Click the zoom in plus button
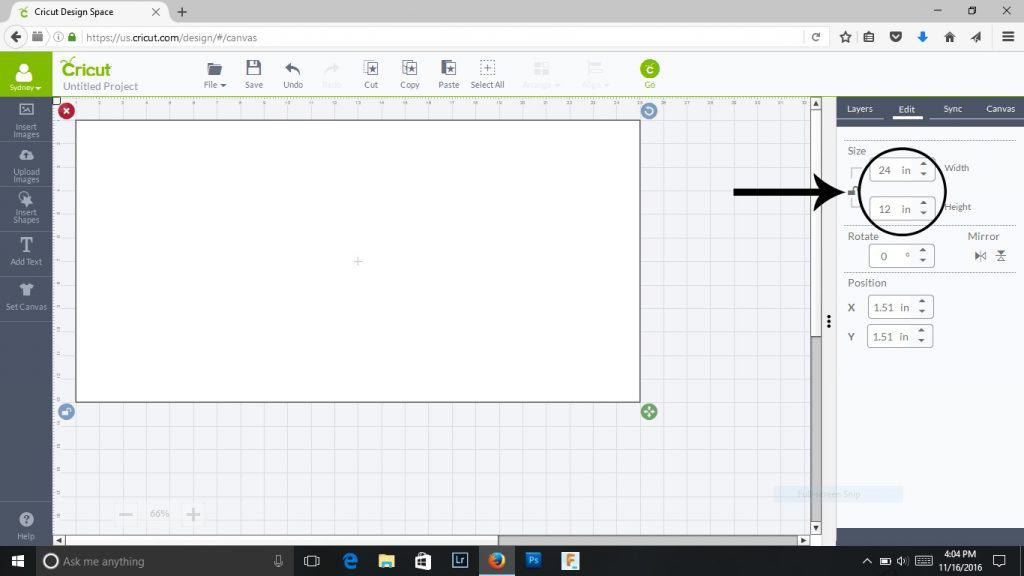 194,514
